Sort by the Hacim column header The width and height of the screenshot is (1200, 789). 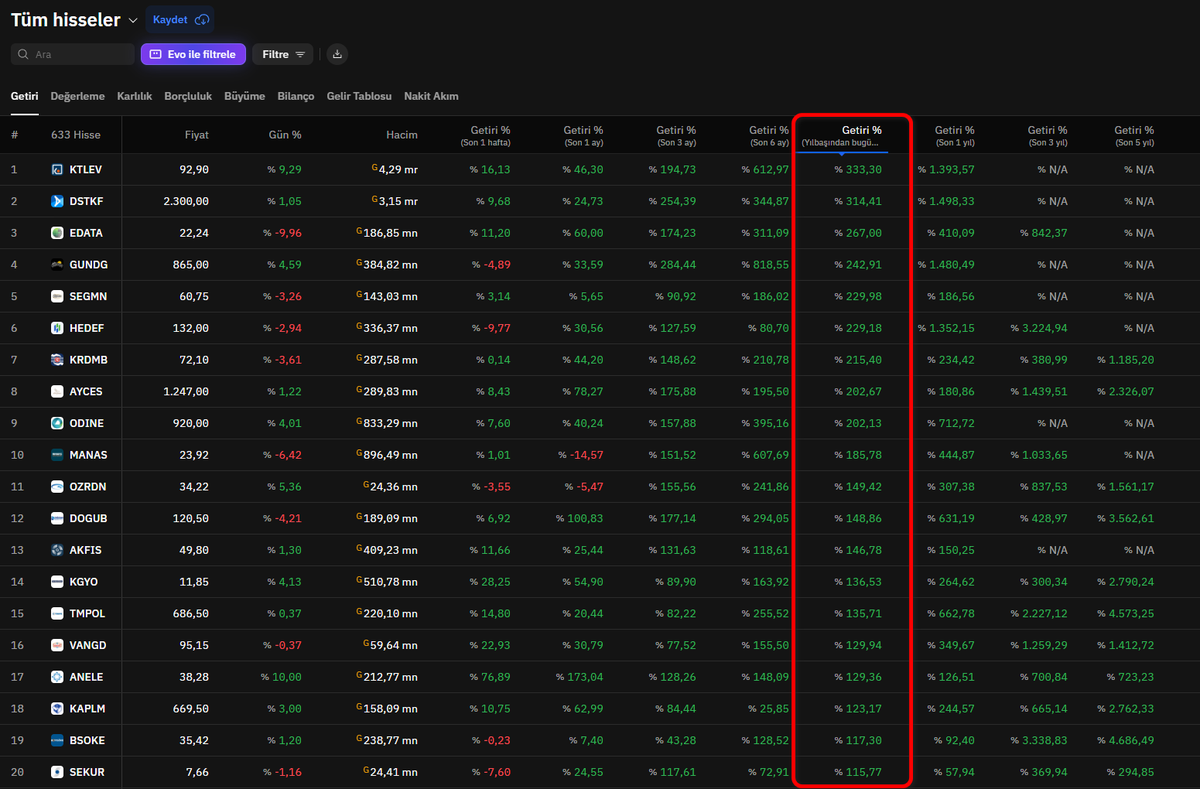(x=402, y=135)
